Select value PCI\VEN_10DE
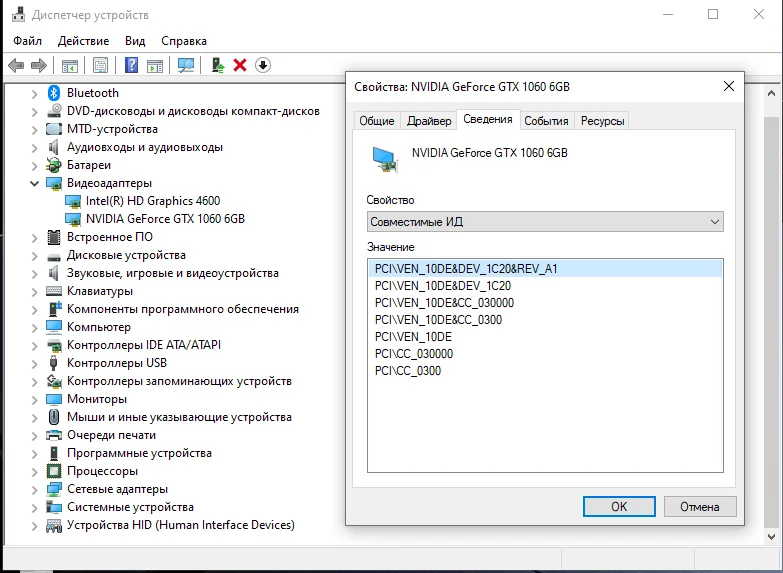Screen dimensions: 783x573 pos(545,337)
